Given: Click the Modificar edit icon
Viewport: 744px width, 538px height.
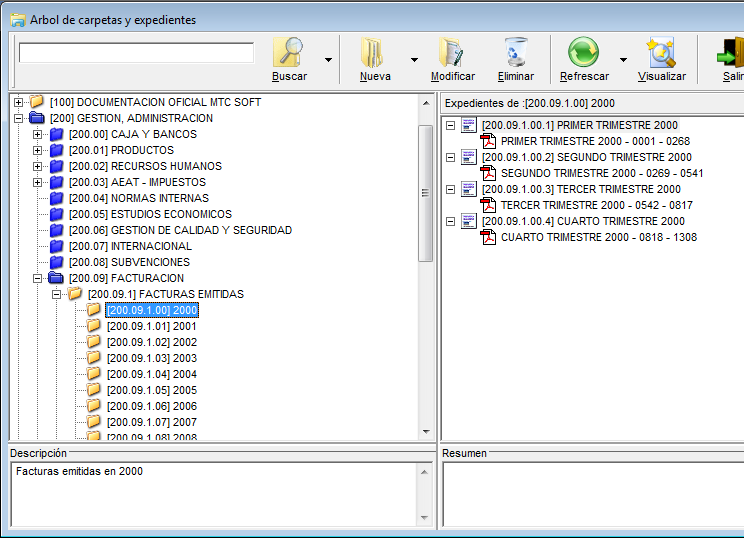Looking at the screenshot, I should 452,52.
